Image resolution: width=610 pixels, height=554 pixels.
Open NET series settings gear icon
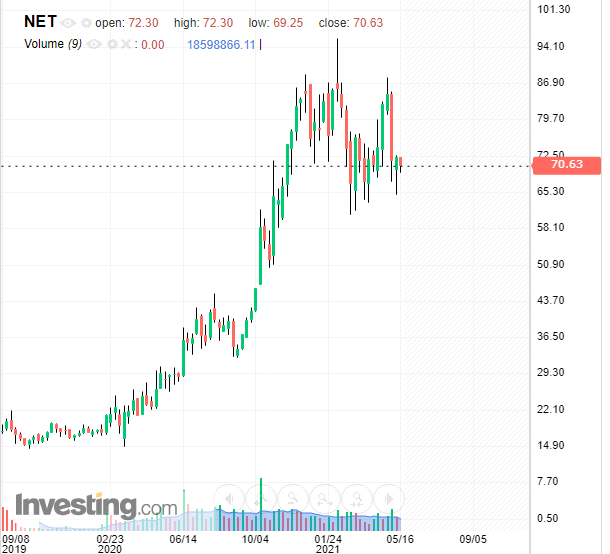[85, 22]
